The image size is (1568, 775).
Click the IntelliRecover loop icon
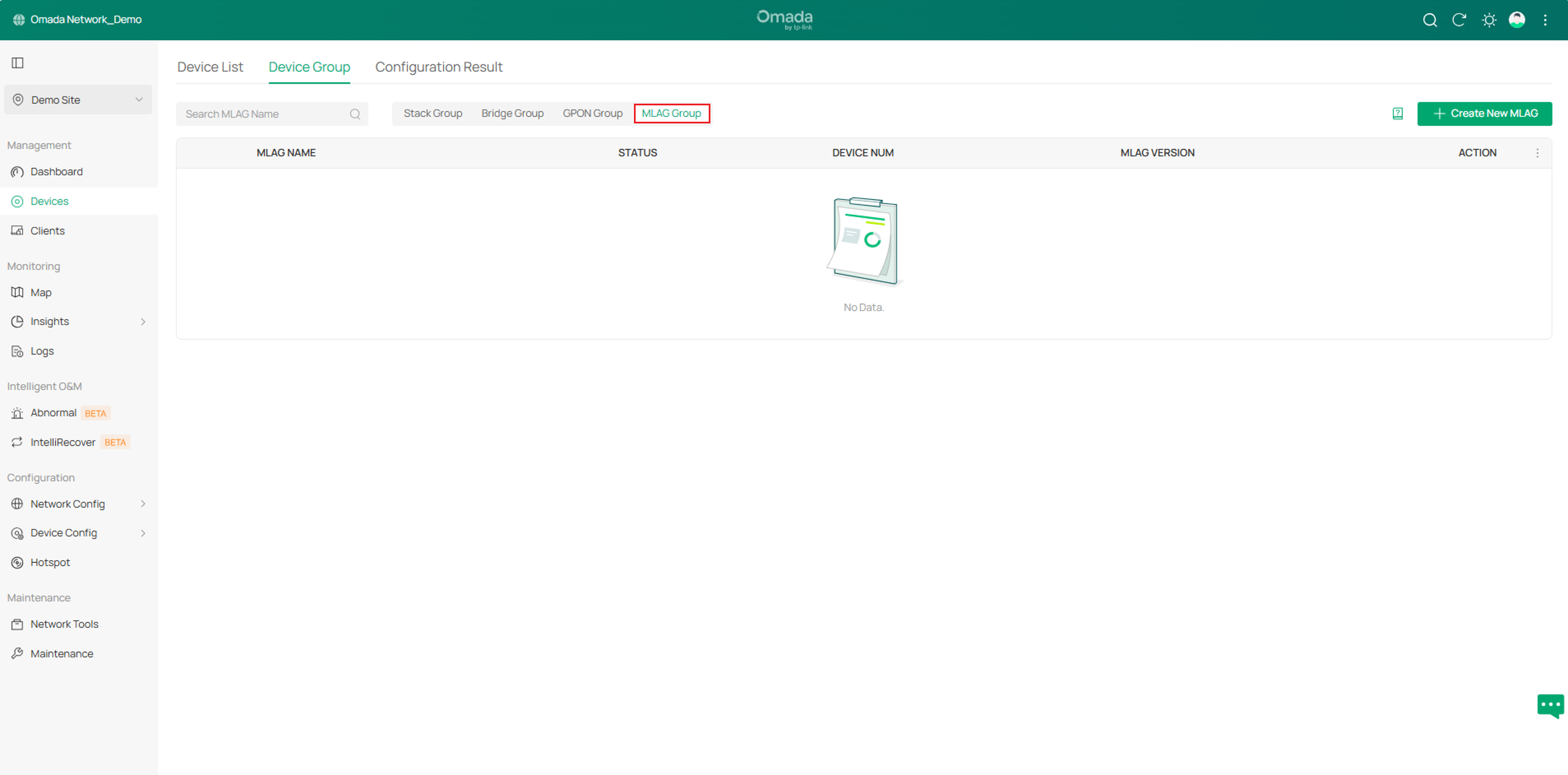tap(17, 442)
